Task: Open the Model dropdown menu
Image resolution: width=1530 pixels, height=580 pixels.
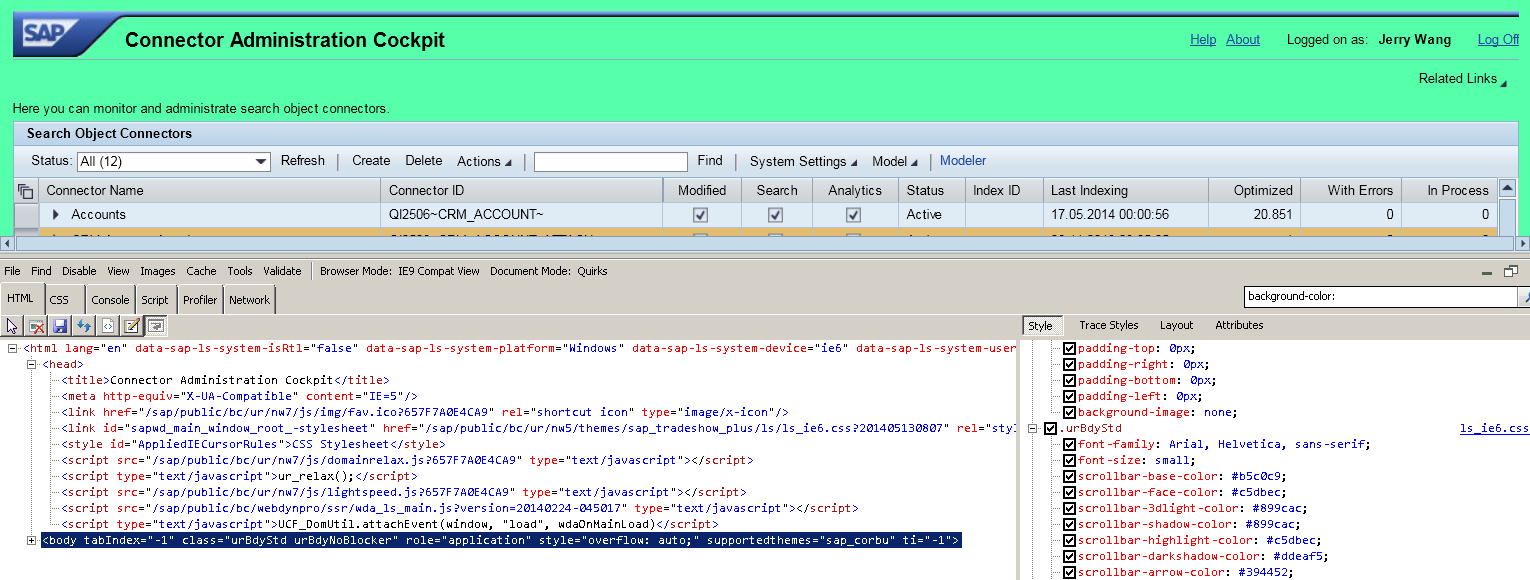Action: tap(894, 161)
